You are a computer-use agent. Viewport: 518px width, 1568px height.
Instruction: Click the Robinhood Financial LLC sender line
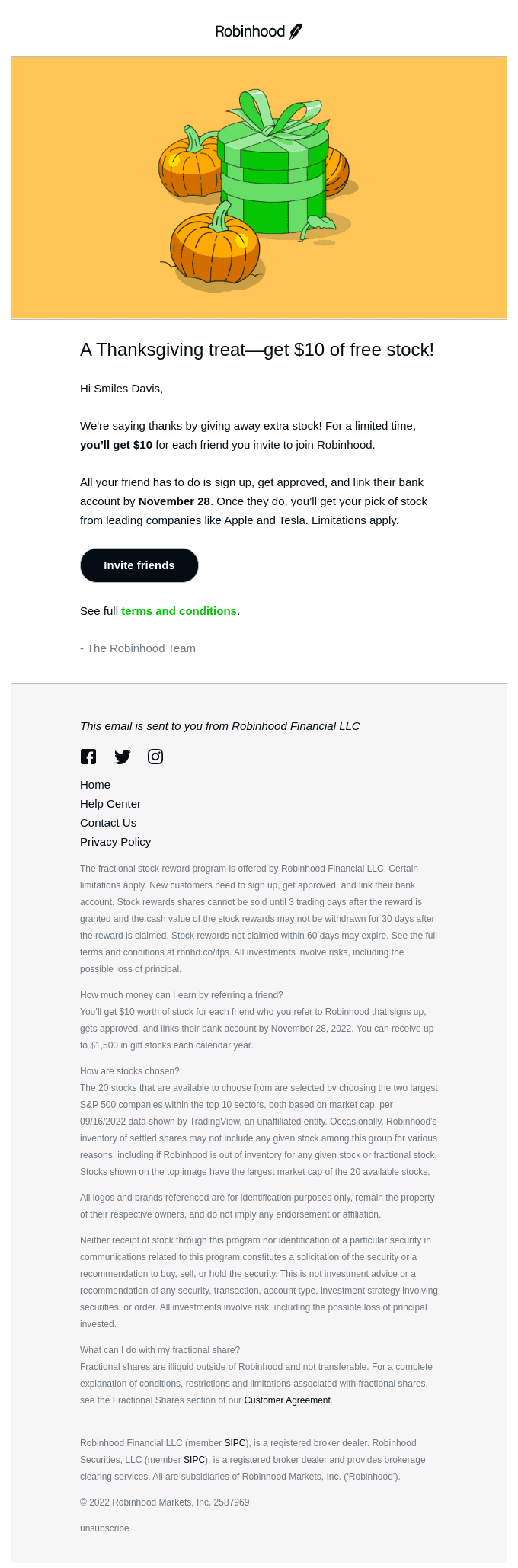click(219, 726)
